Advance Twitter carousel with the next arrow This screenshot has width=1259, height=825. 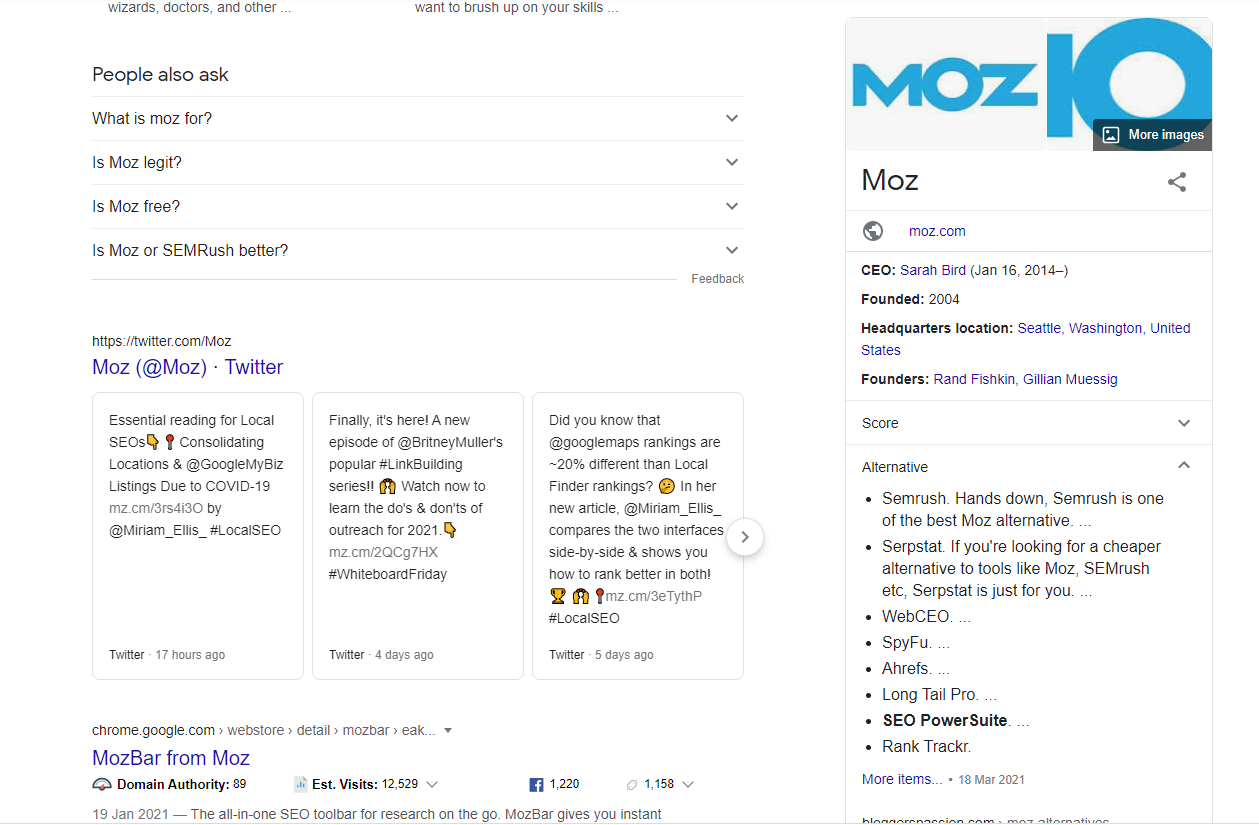[744, 537]
